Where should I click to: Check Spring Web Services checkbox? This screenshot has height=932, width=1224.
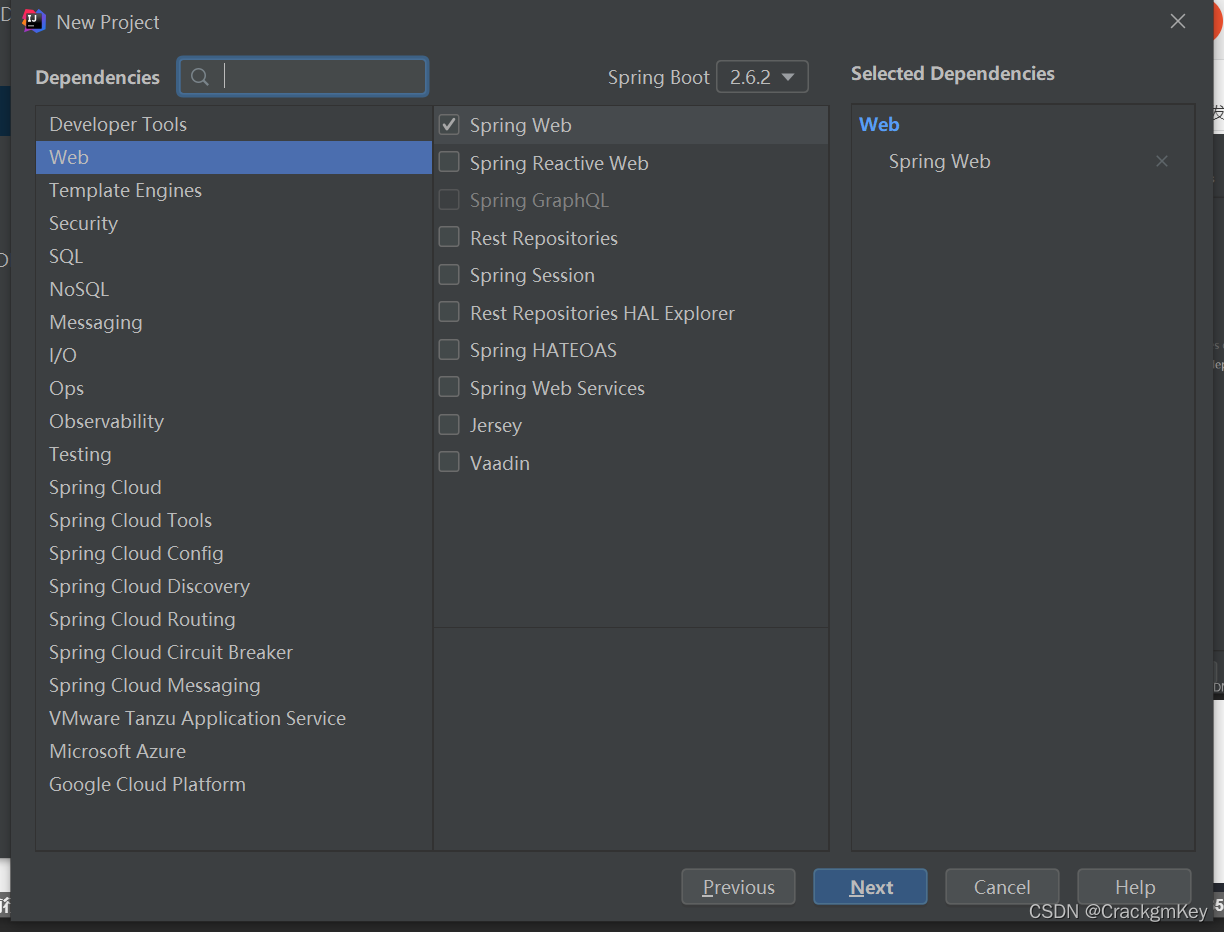pos(450,387)
